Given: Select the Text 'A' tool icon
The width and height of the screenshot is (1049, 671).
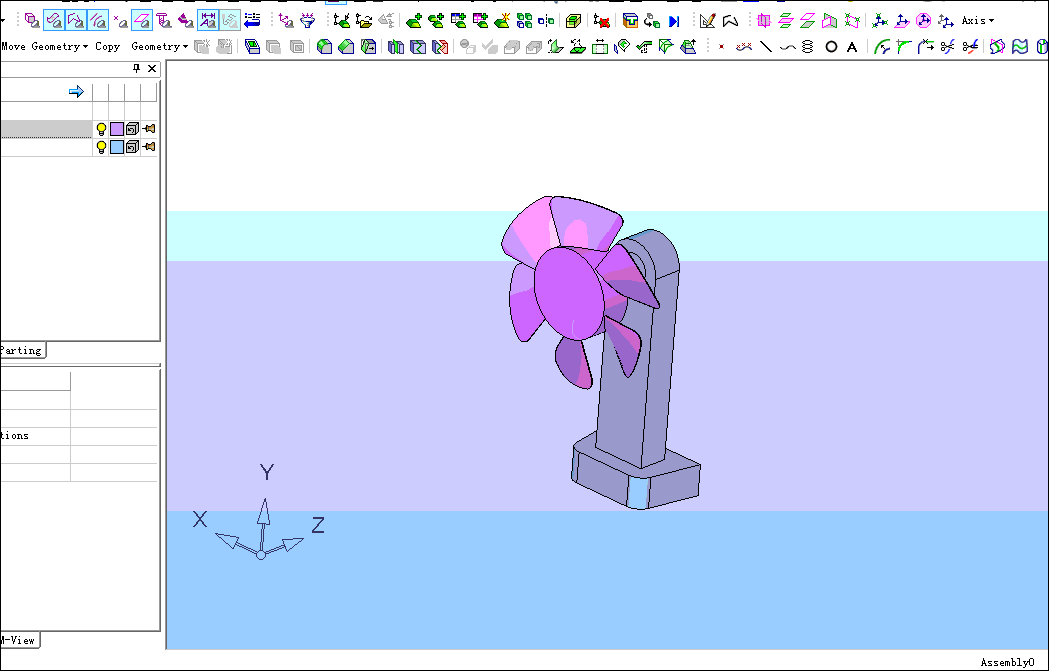Looking at the screenshot, I should [852, 47].
